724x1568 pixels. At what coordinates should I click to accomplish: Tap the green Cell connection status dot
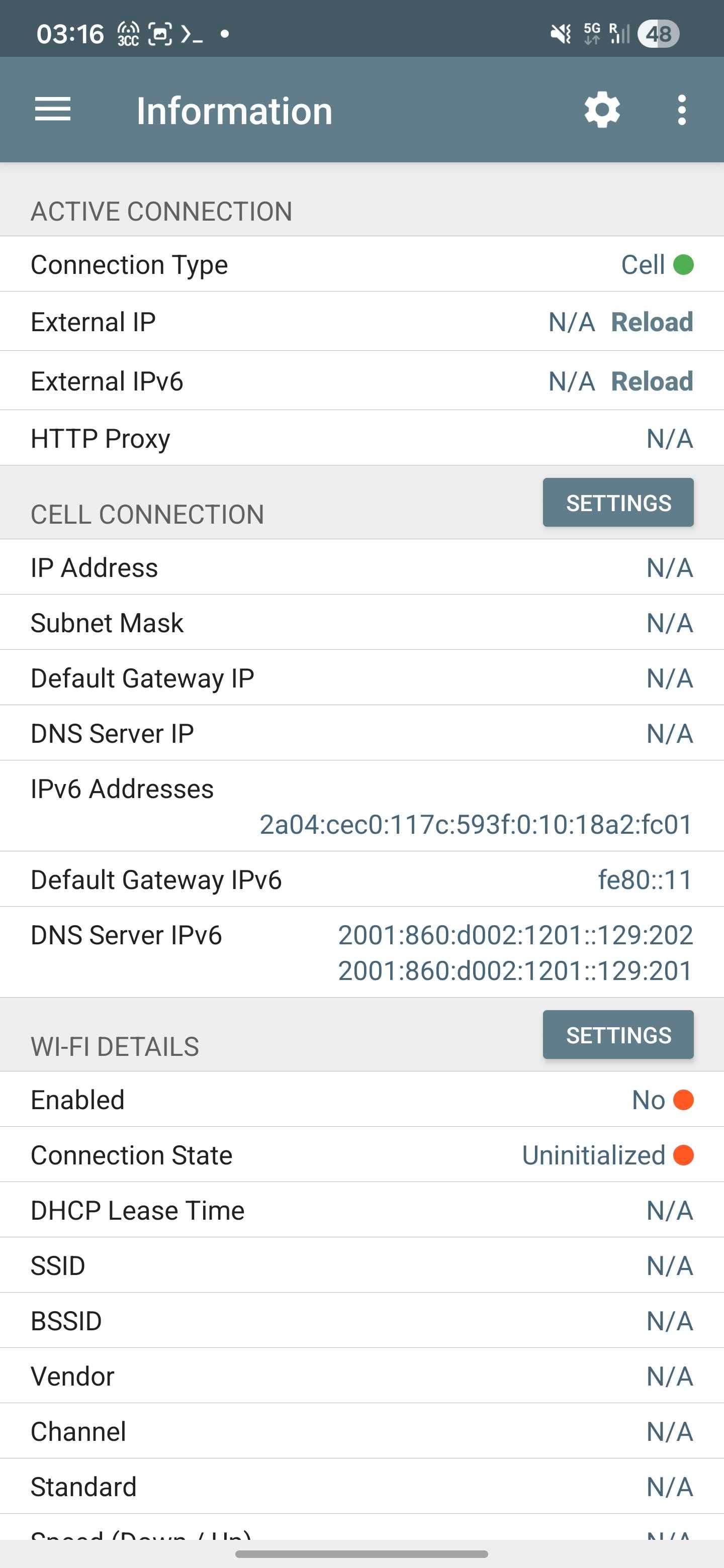tap(683, 265)
